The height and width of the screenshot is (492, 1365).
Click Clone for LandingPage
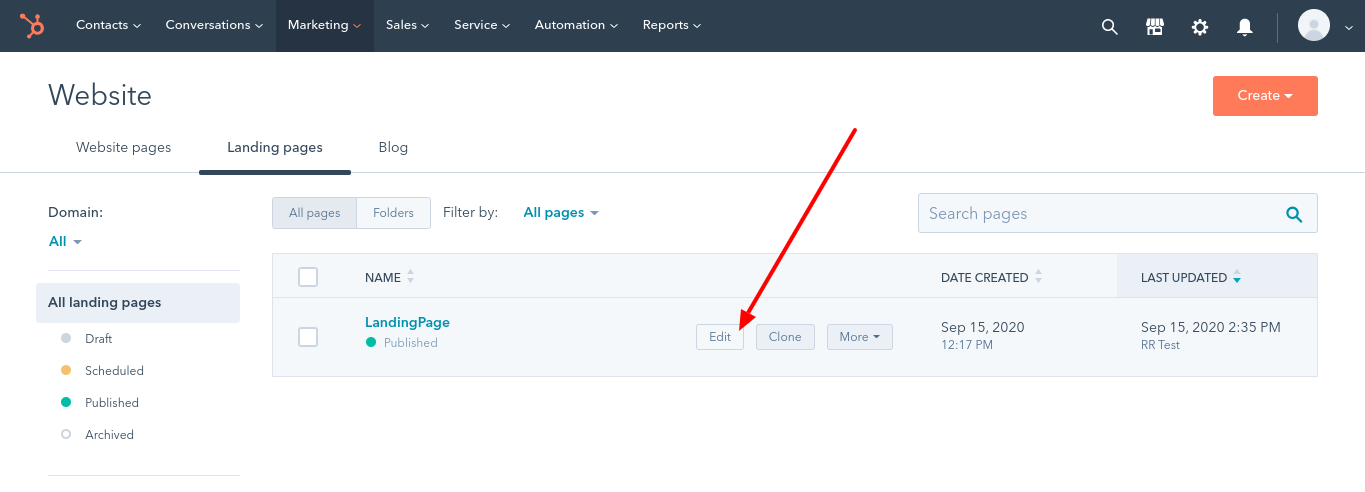click(x=785, y=337)
